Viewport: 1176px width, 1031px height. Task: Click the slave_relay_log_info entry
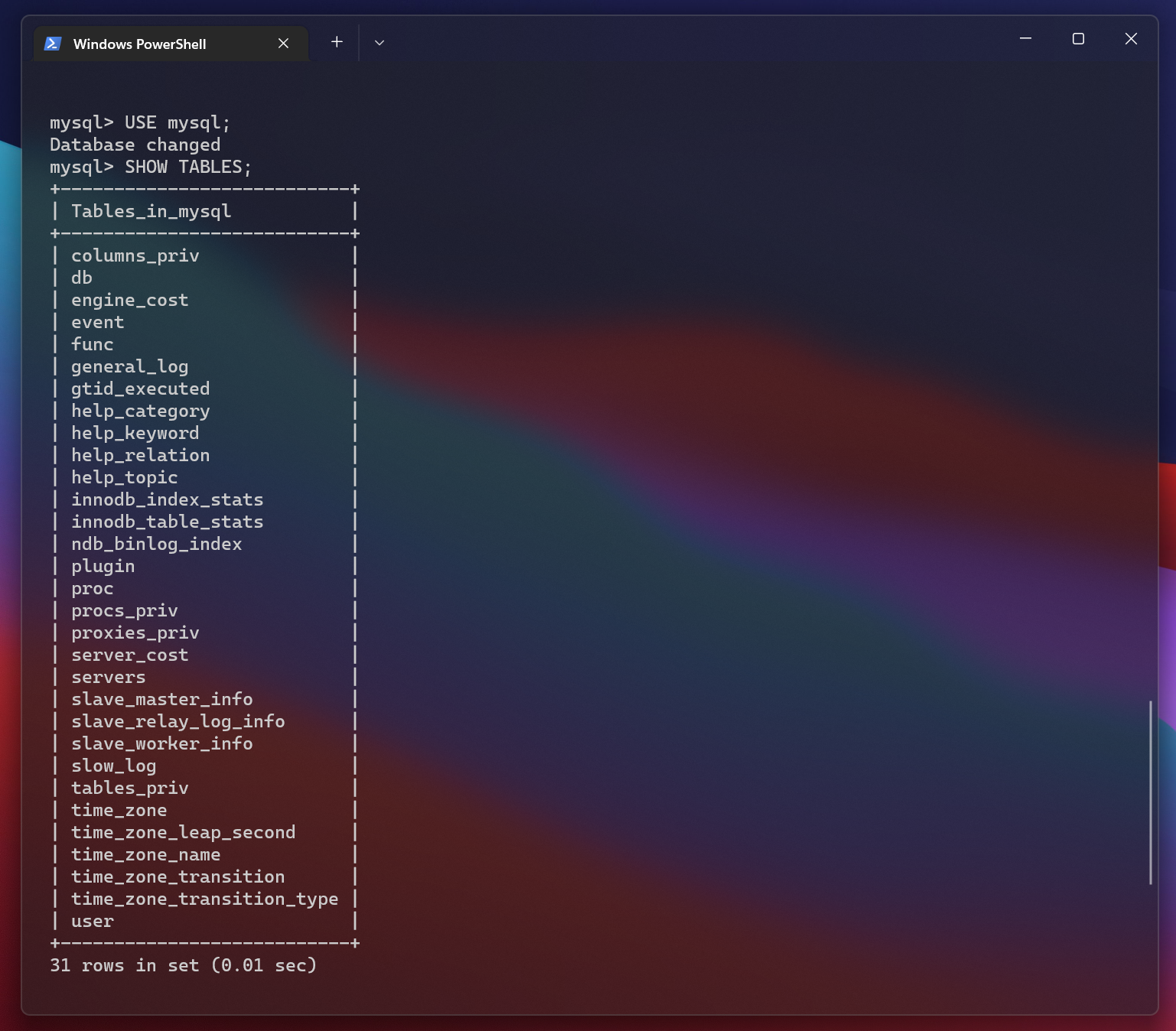click(178, 722)
